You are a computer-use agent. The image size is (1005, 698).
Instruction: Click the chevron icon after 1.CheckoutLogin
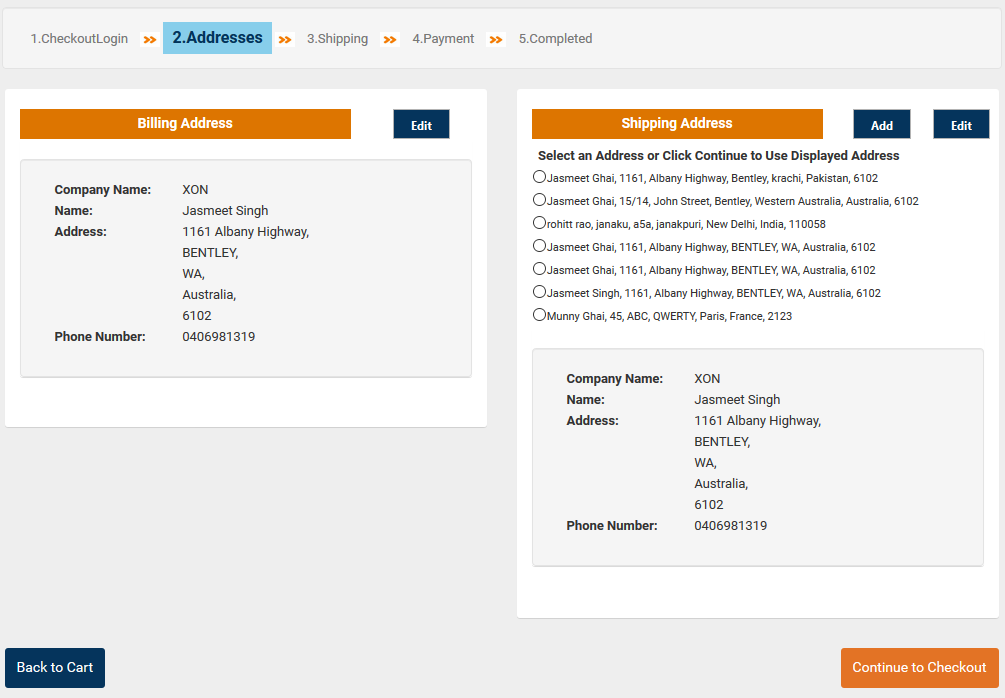point(148,38)
